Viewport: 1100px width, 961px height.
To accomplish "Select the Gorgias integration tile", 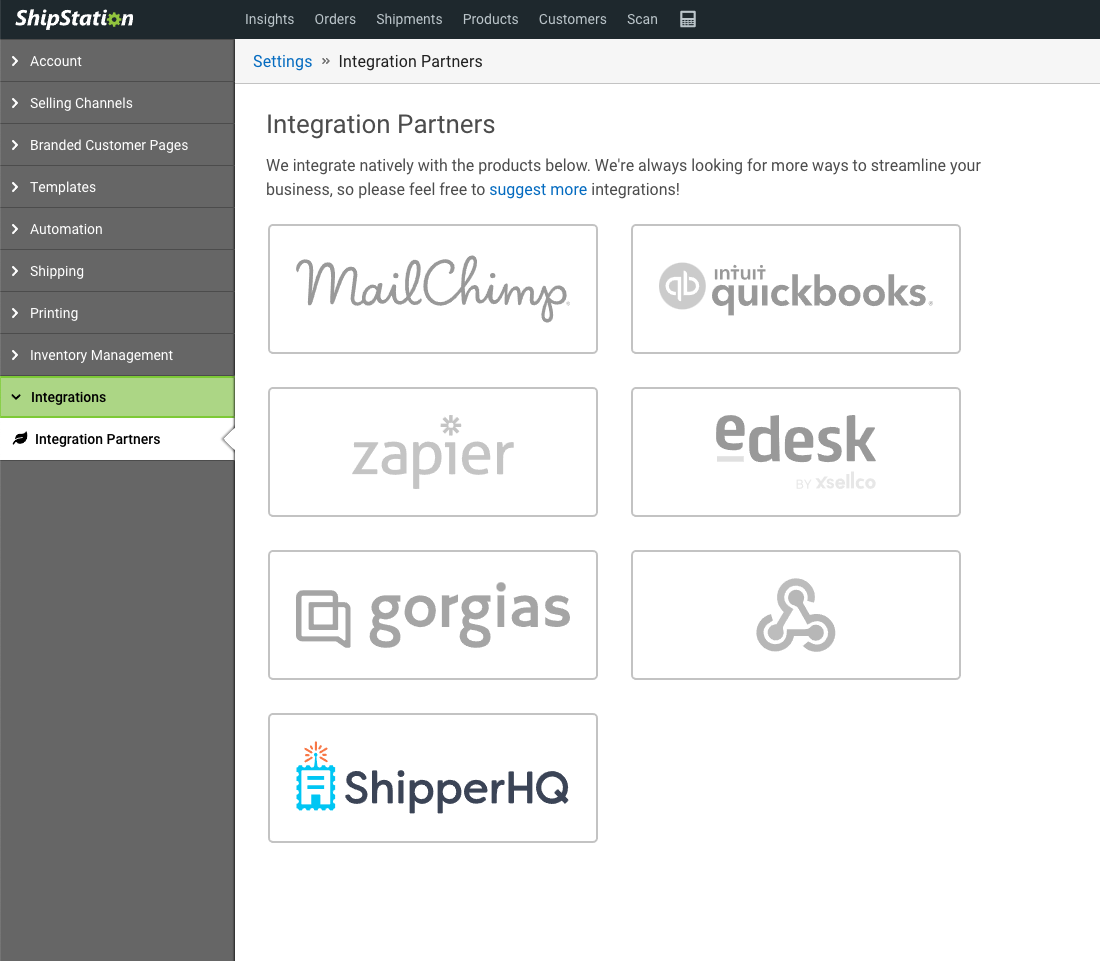I will pyautogui.click(x=433, y=615).
